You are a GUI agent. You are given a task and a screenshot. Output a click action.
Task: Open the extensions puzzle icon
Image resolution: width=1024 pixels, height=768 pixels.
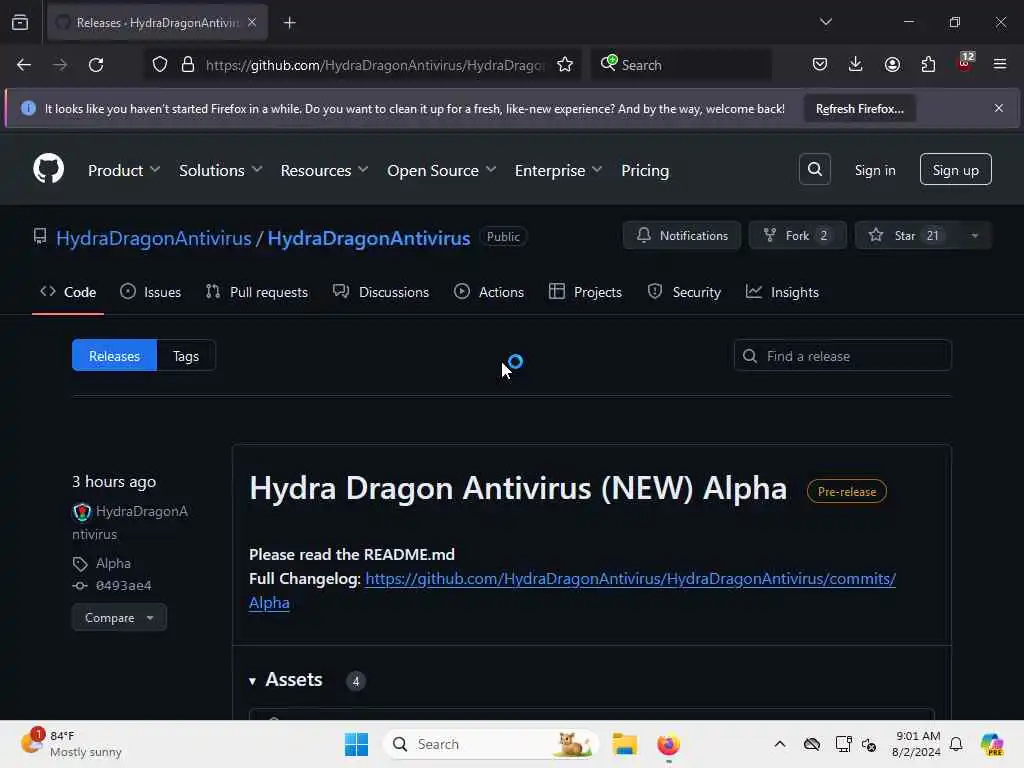click(x=928, y=65)
